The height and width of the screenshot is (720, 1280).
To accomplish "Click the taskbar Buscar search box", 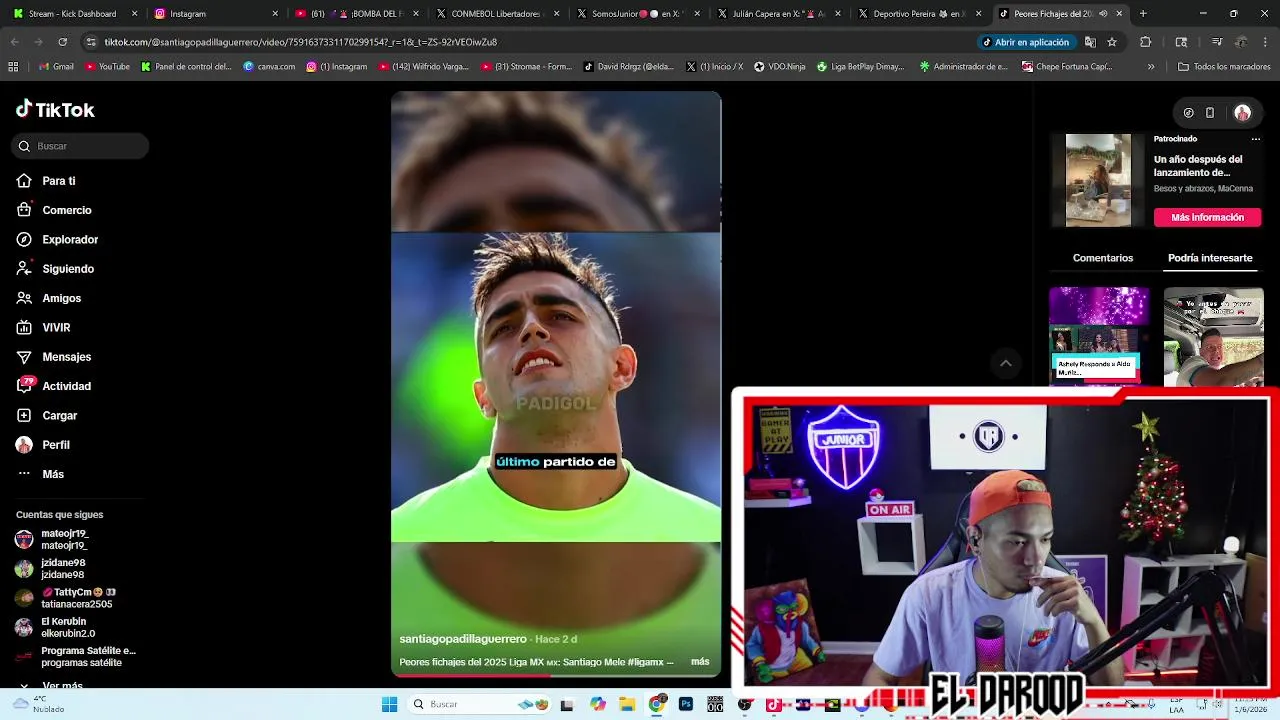I will click(x=480, y=704).
